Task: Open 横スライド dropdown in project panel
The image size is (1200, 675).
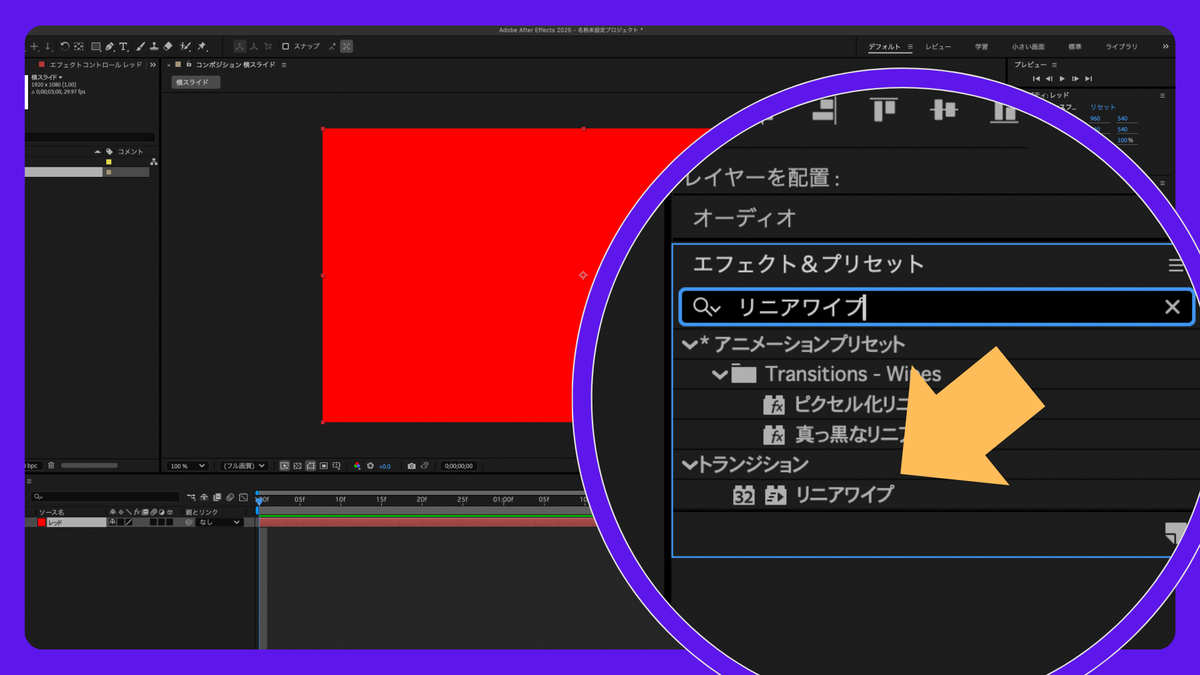Action: point(47,77)
